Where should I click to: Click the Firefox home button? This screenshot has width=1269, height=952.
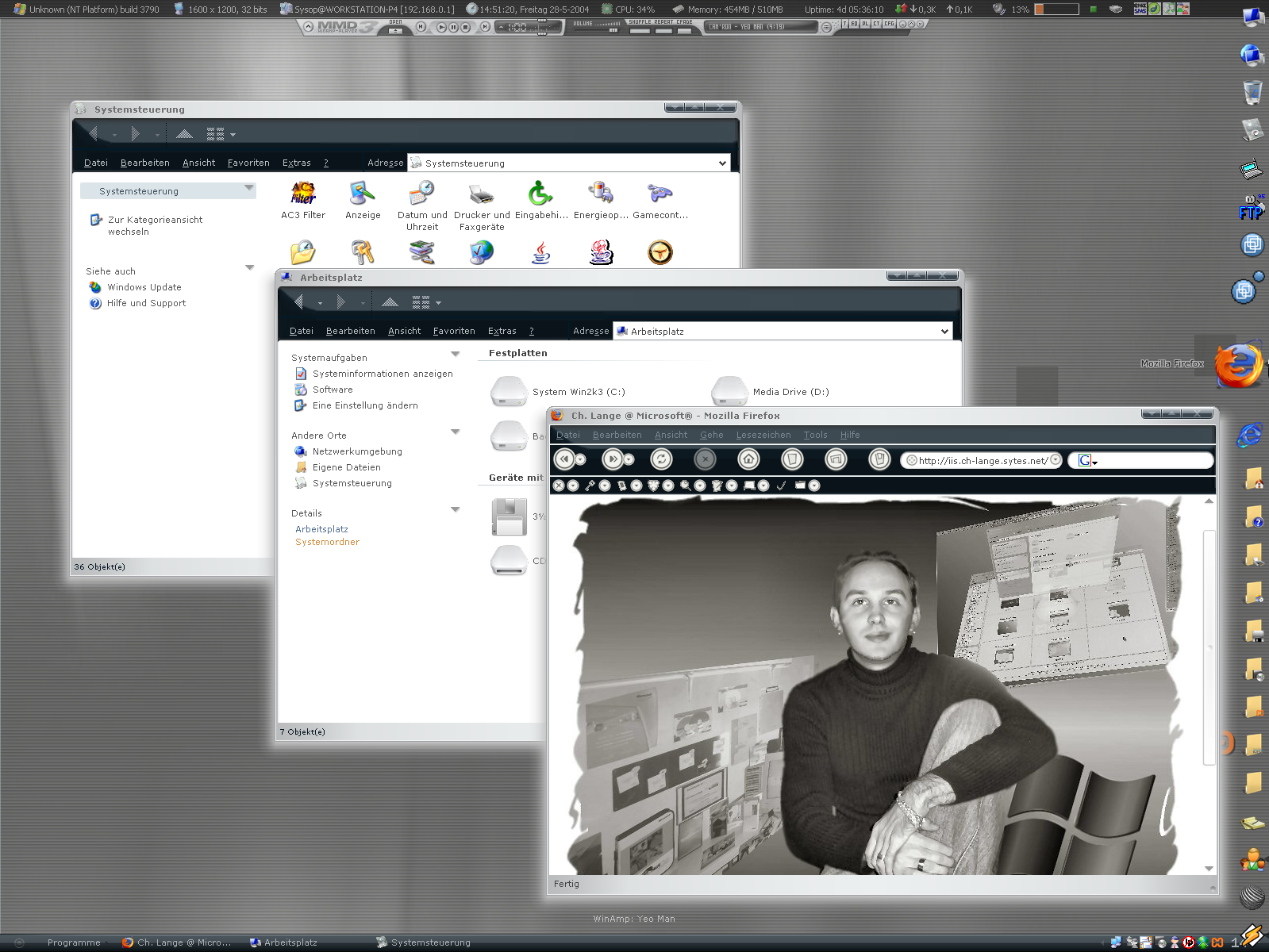pos(748,459)
